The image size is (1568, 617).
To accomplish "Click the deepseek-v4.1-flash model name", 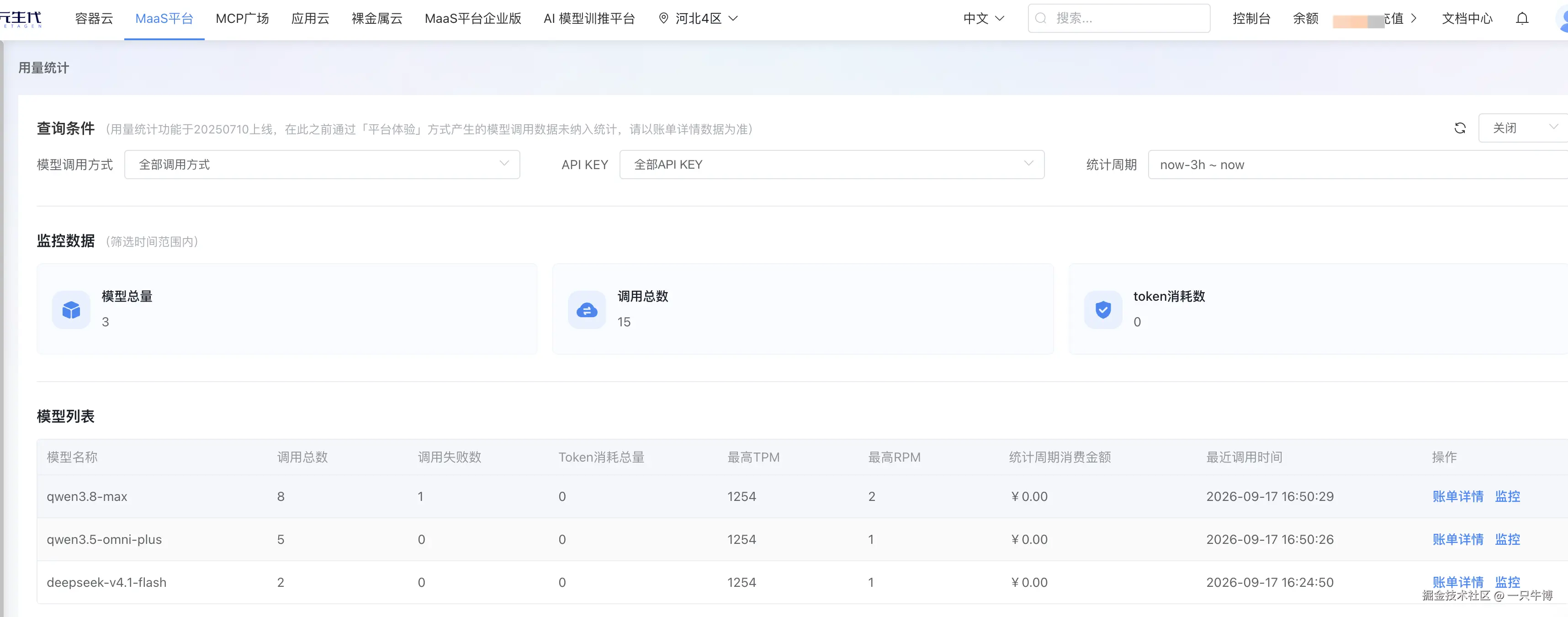I will tap(106, 582).
